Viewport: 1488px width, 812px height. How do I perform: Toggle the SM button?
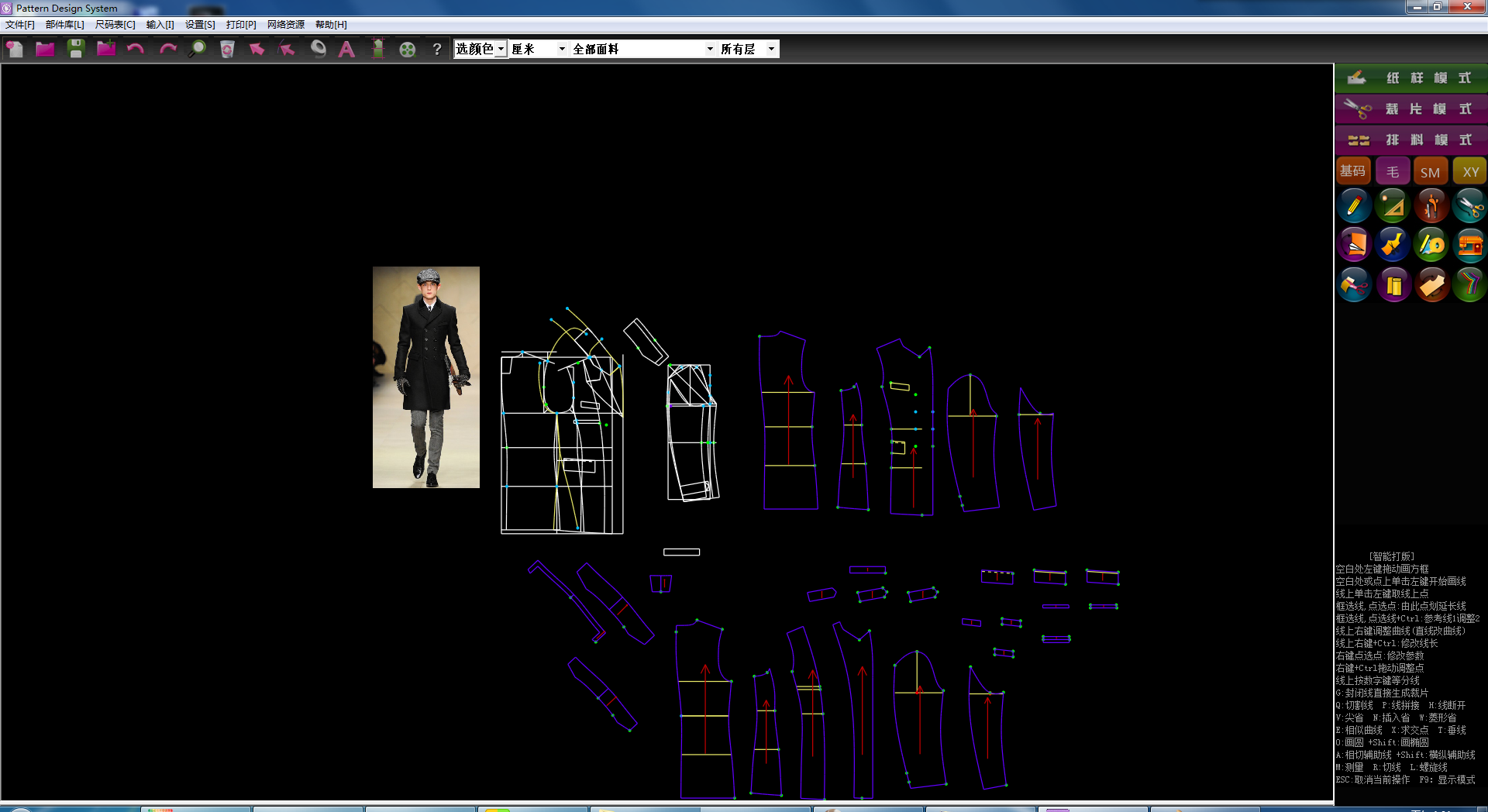click(x=1431, y=171)
